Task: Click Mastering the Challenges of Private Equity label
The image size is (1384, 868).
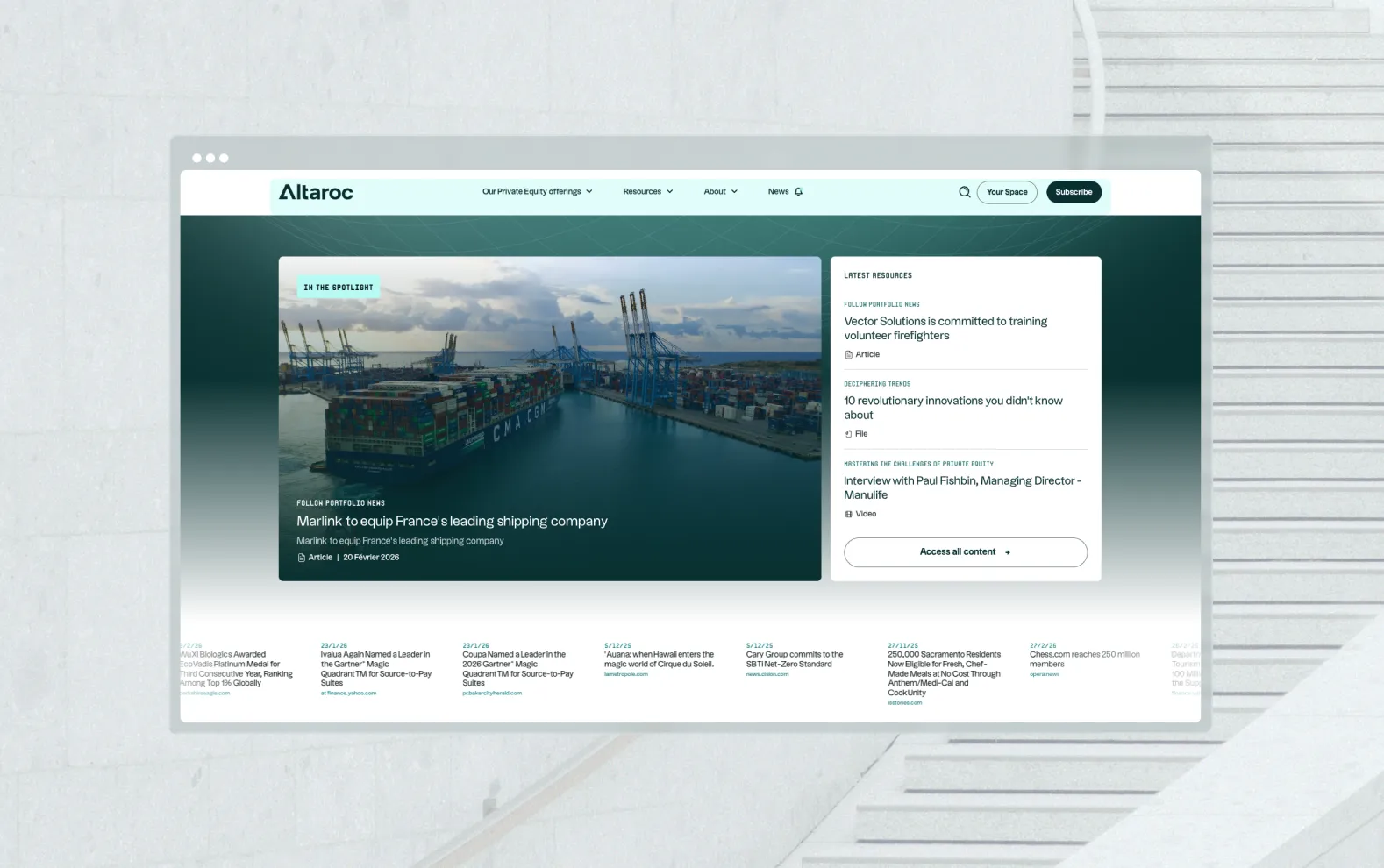Action: [x=918, y=464]
